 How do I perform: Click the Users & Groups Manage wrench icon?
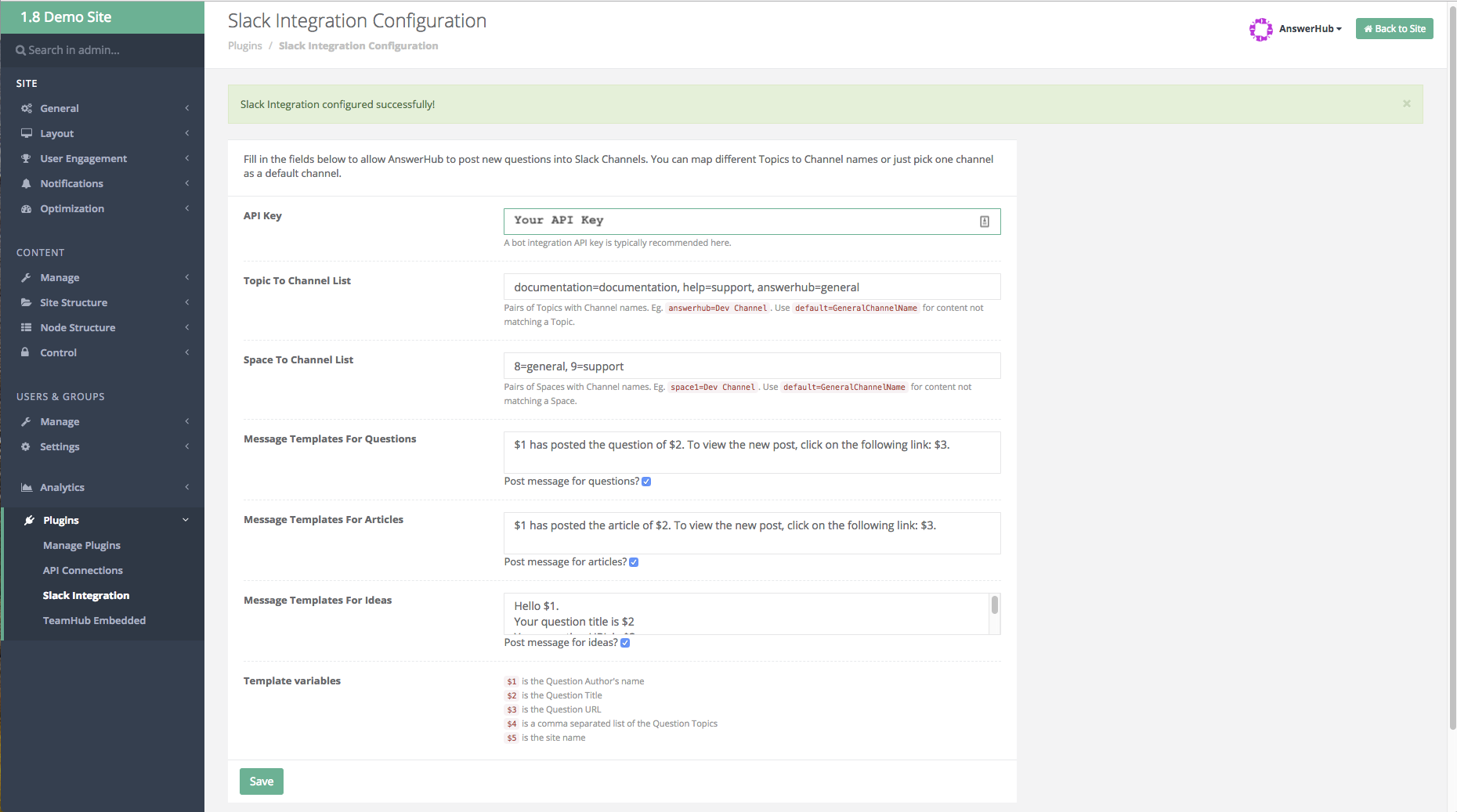27,421
